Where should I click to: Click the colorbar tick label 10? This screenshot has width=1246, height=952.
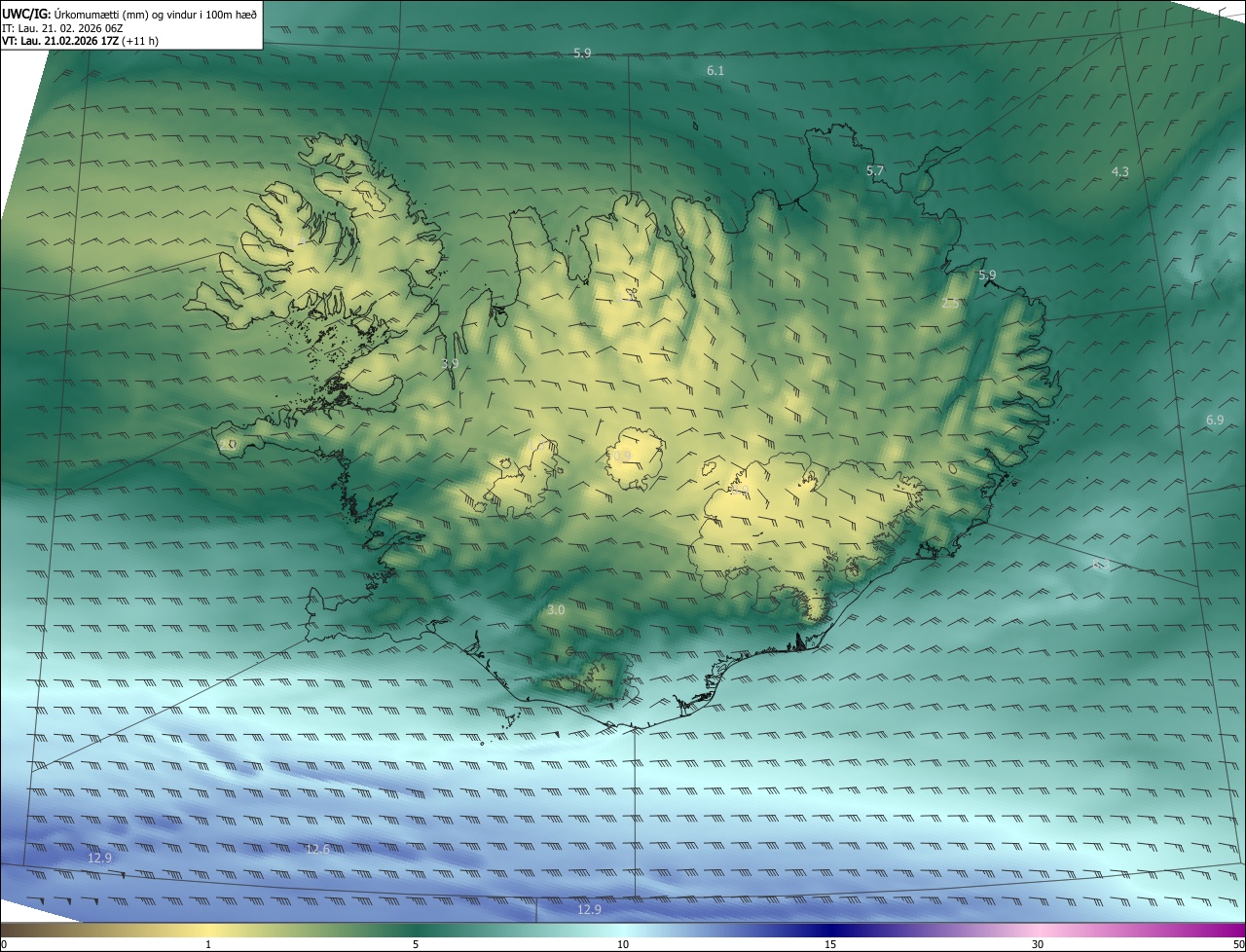(623, 944)
